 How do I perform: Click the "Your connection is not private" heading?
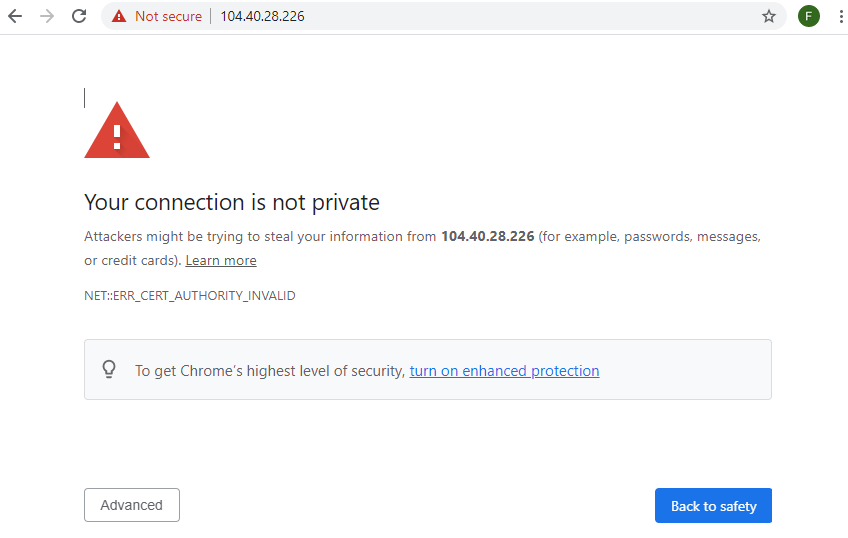(232, 203)
